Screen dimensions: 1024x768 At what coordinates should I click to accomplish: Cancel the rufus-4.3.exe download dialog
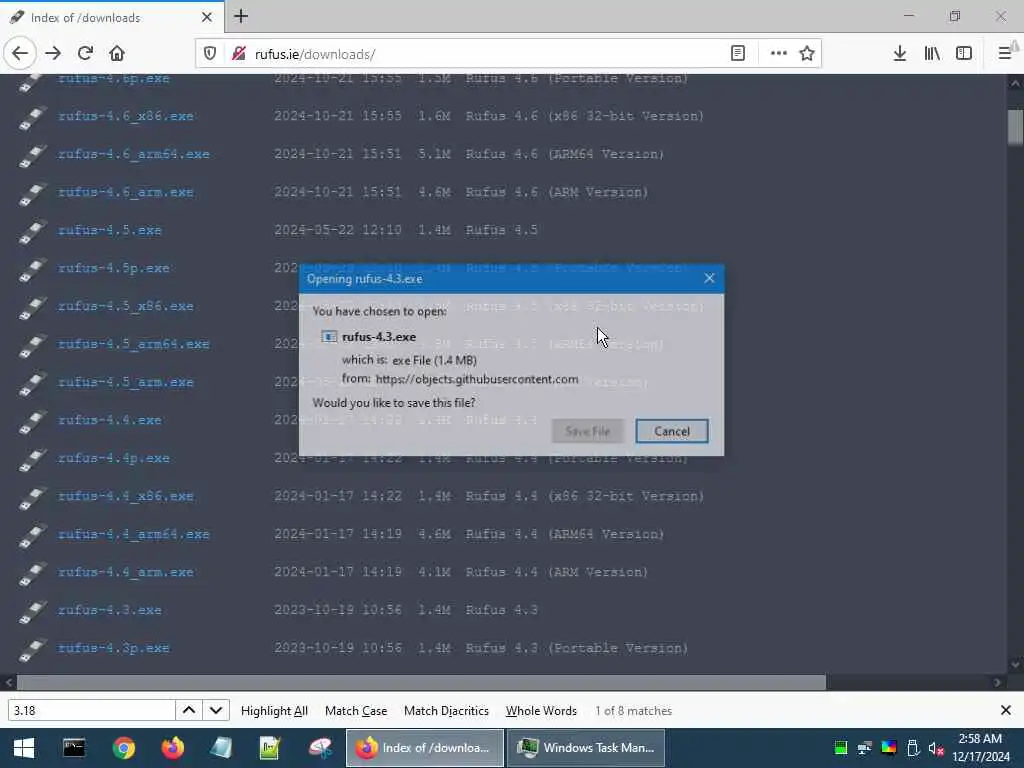pyautogui.click(x=672, y=431)
